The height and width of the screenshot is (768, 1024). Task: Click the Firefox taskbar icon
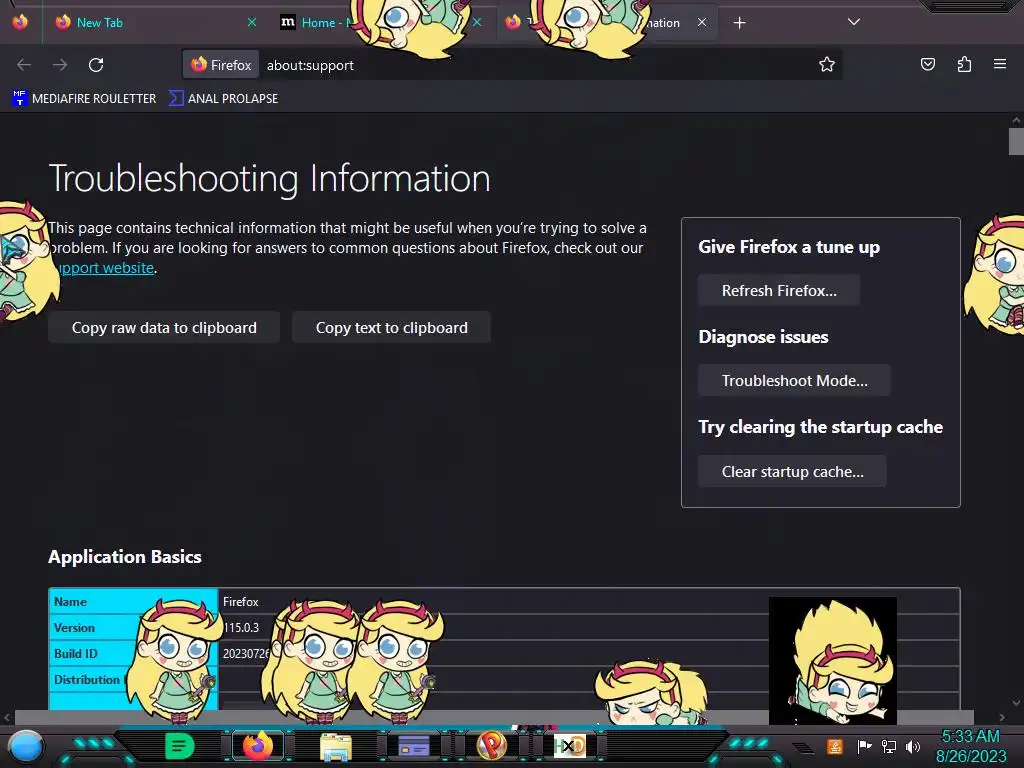click(x=258, y=746)
